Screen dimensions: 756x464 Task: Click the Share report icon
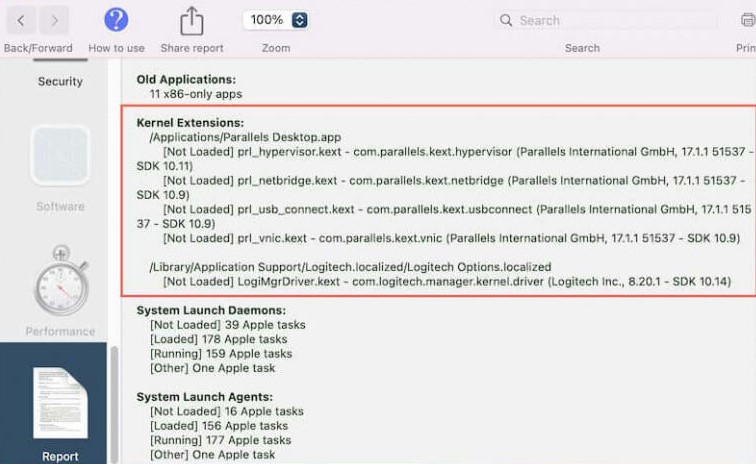tap(191, 21)
